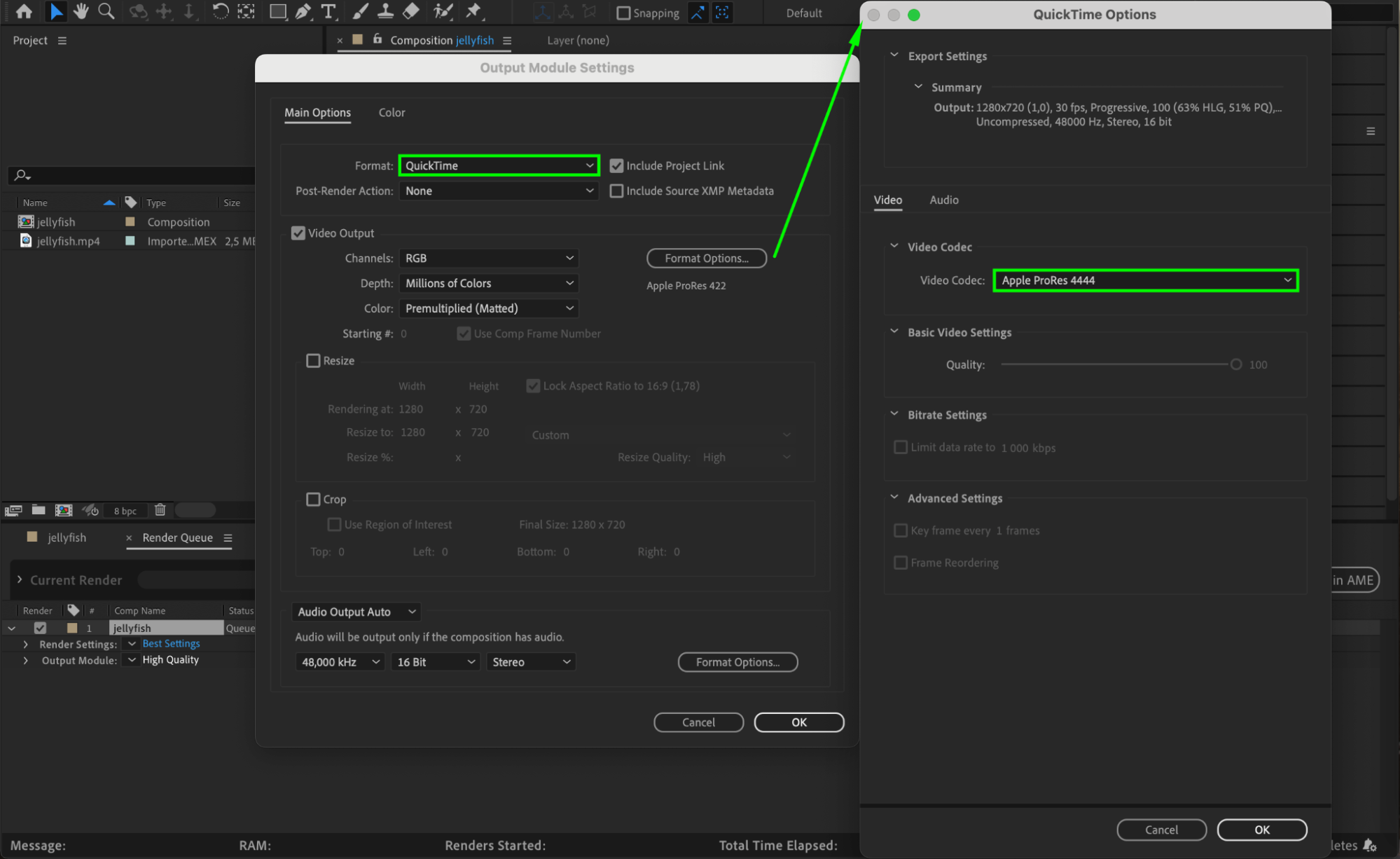Switch to the Audio tab in QuickTime Options
Image resolution: width=1400 pixels, height=859 pixels.
(943, 200)
